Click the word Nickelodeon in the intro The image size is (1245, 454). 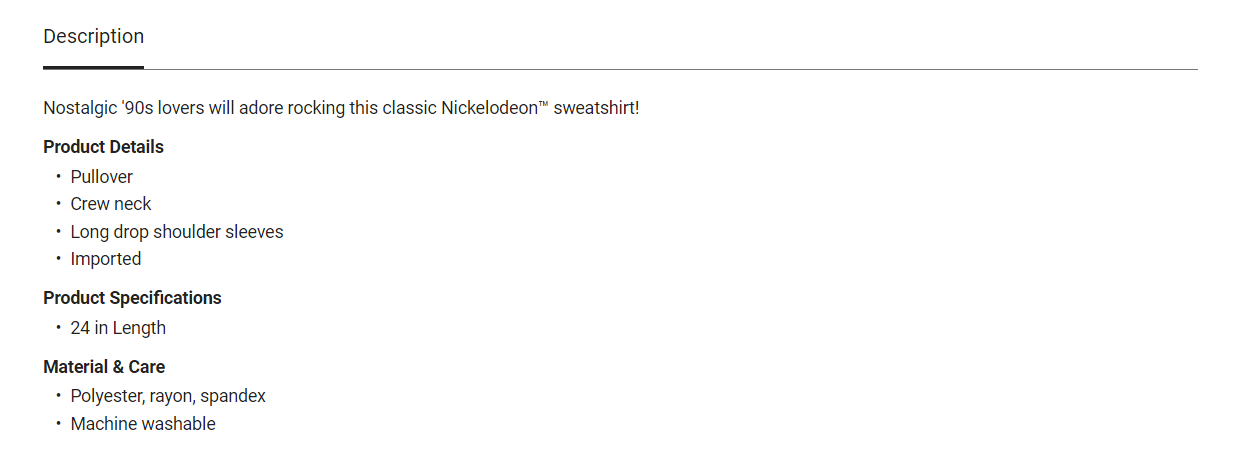coord(489,108)
